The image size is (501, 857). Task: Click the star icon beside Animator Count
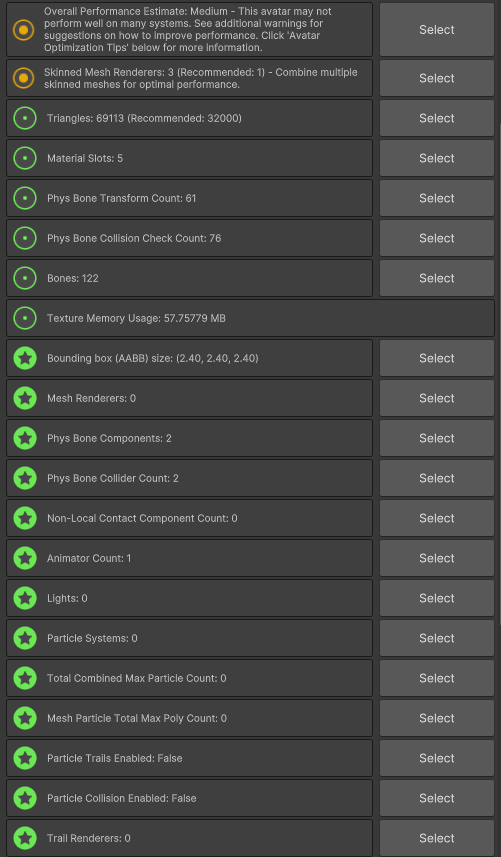tap(25, 558)
